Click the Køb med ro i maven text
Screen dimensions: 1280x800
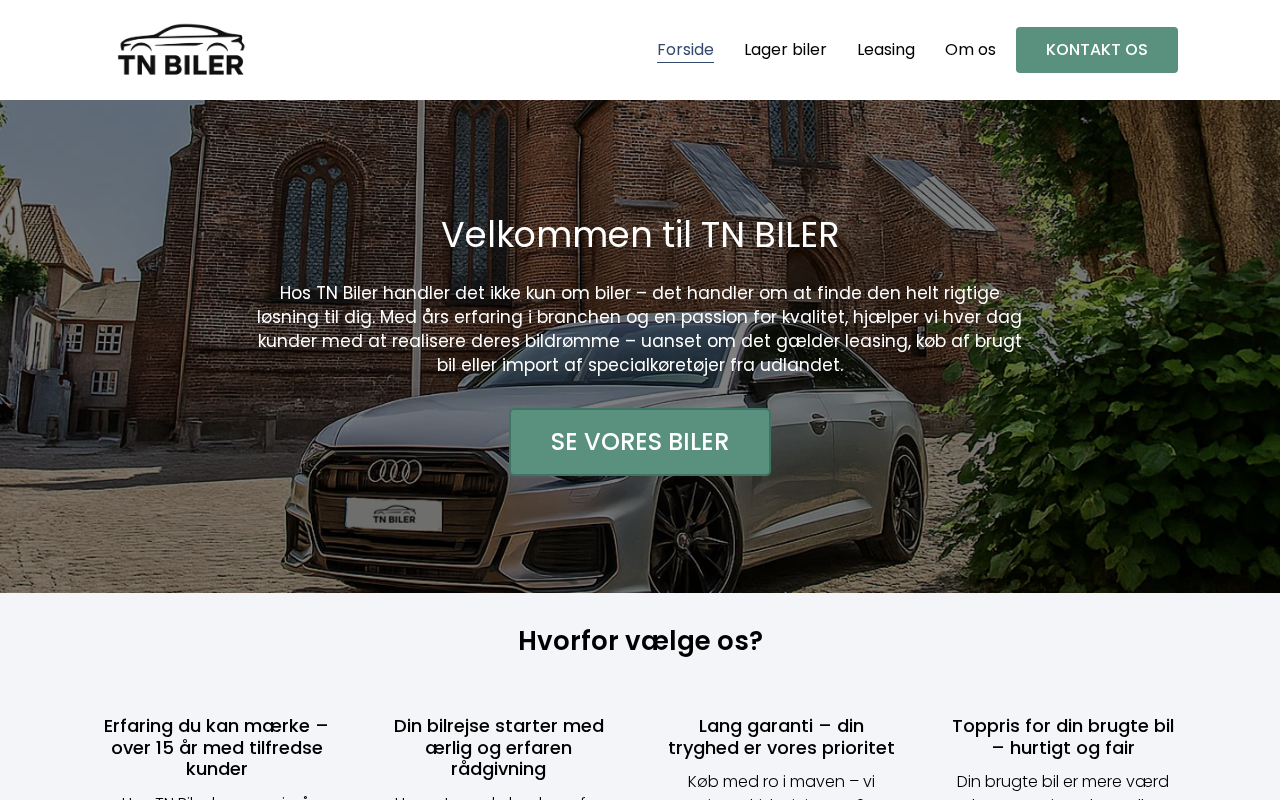pyautogui.click(x=781, y=781)
